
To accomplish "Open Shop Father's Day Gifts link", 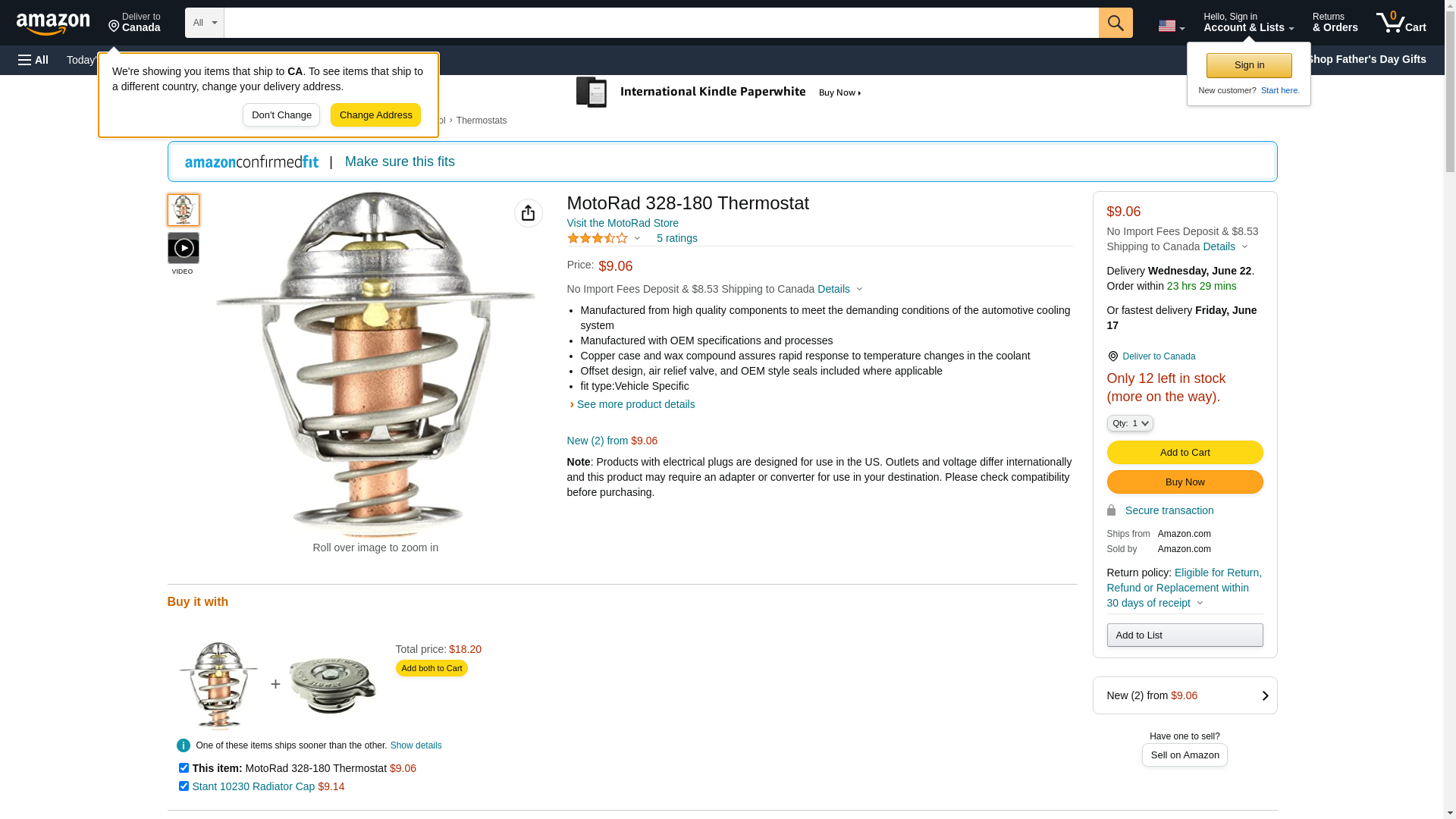I will (1367, 59).
